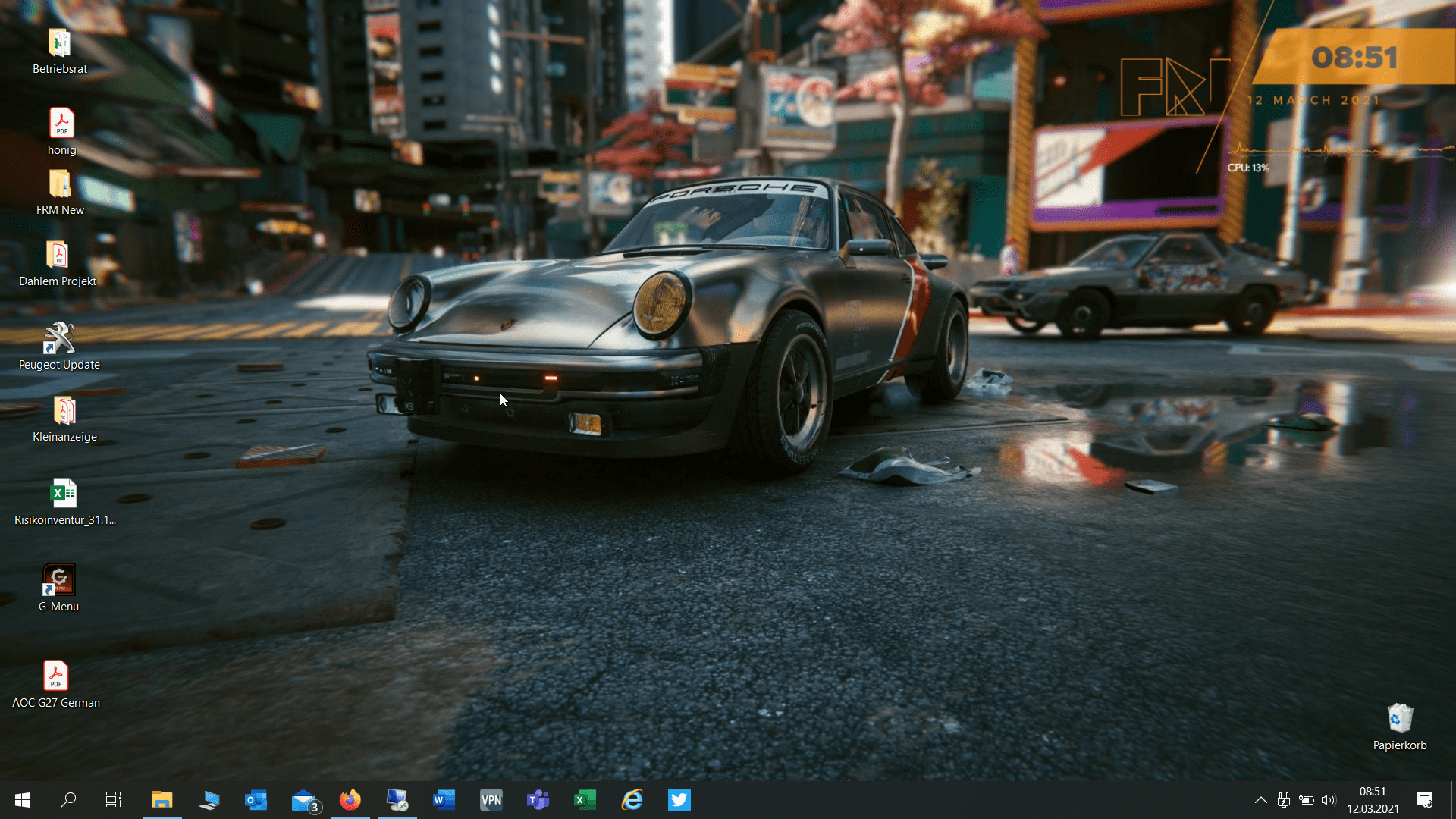
Task: Open the laptop-shaped taskbar app
Action: (x=209, y=800)
